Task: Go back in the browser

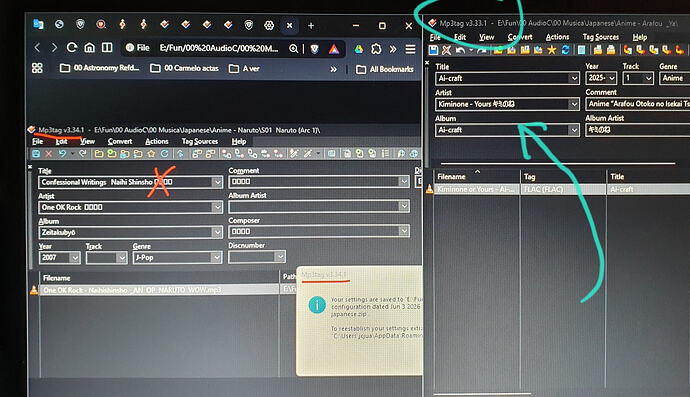Action: click(37, 48)
